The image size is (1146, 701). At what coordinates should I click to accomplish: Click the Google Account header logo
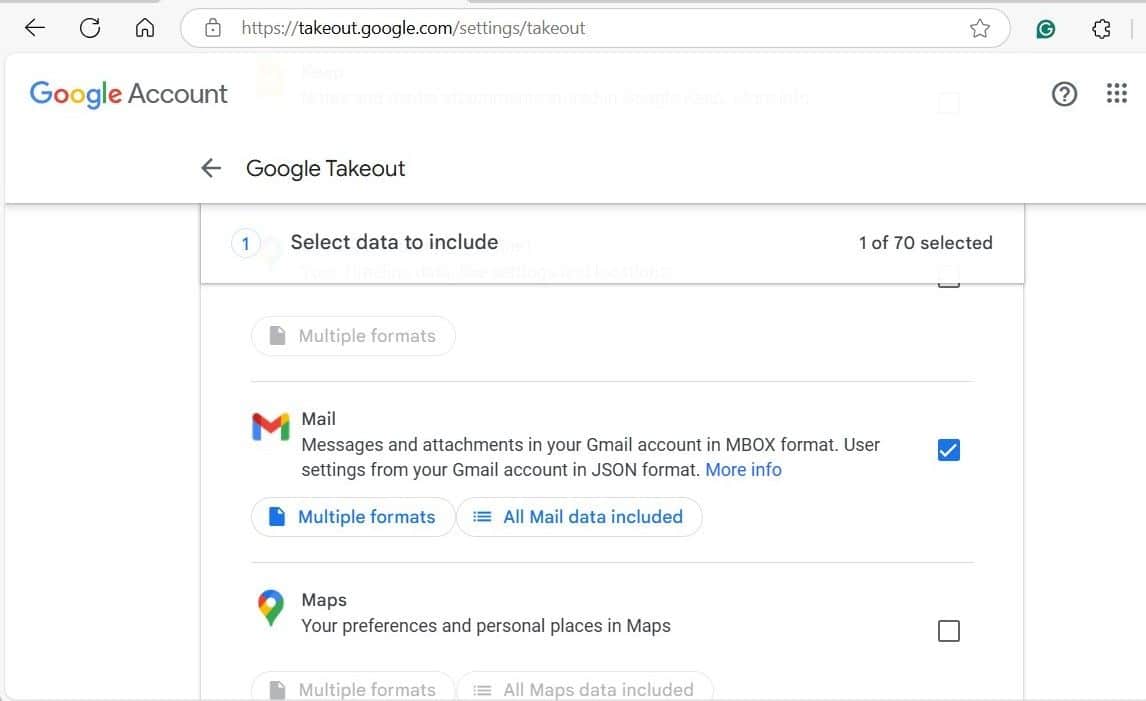128,93
